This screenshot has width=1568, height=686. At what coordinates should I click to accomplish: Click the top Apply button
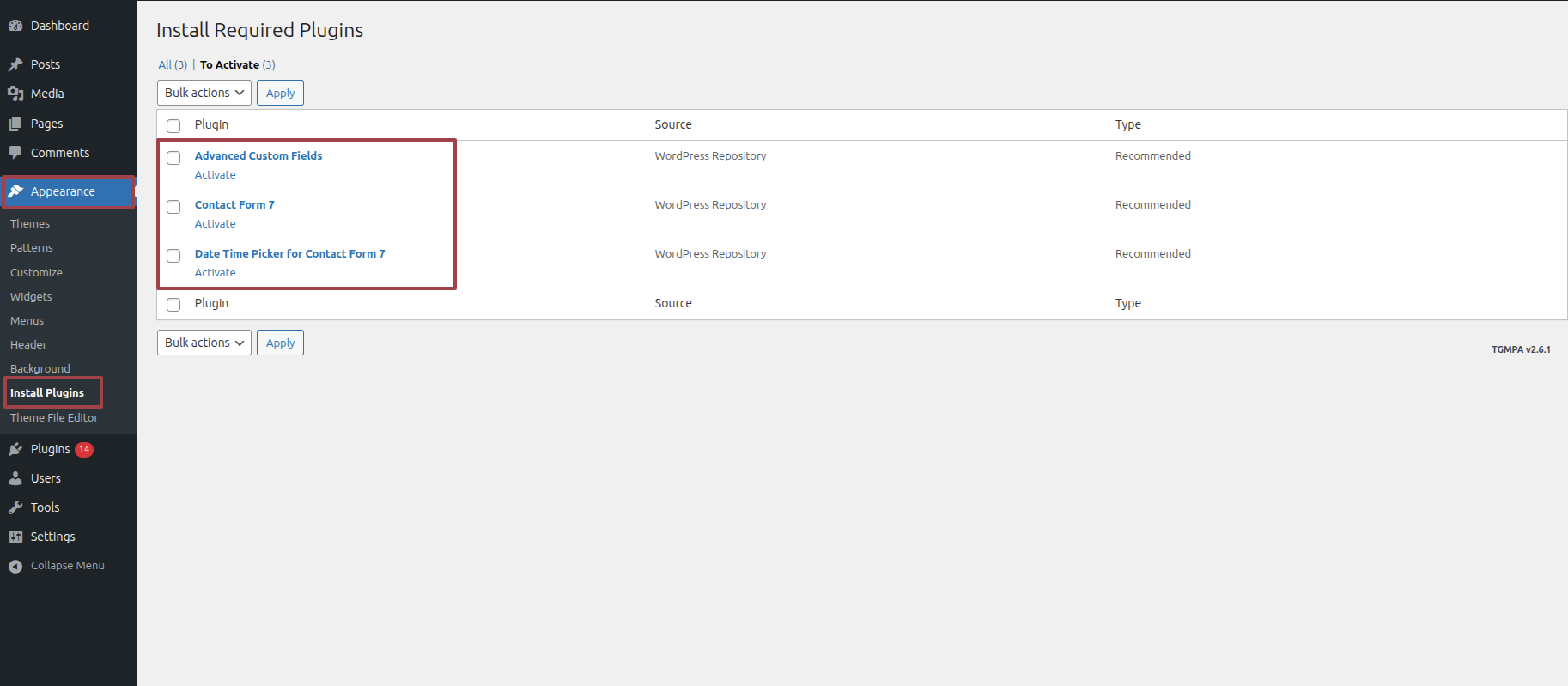280,93
